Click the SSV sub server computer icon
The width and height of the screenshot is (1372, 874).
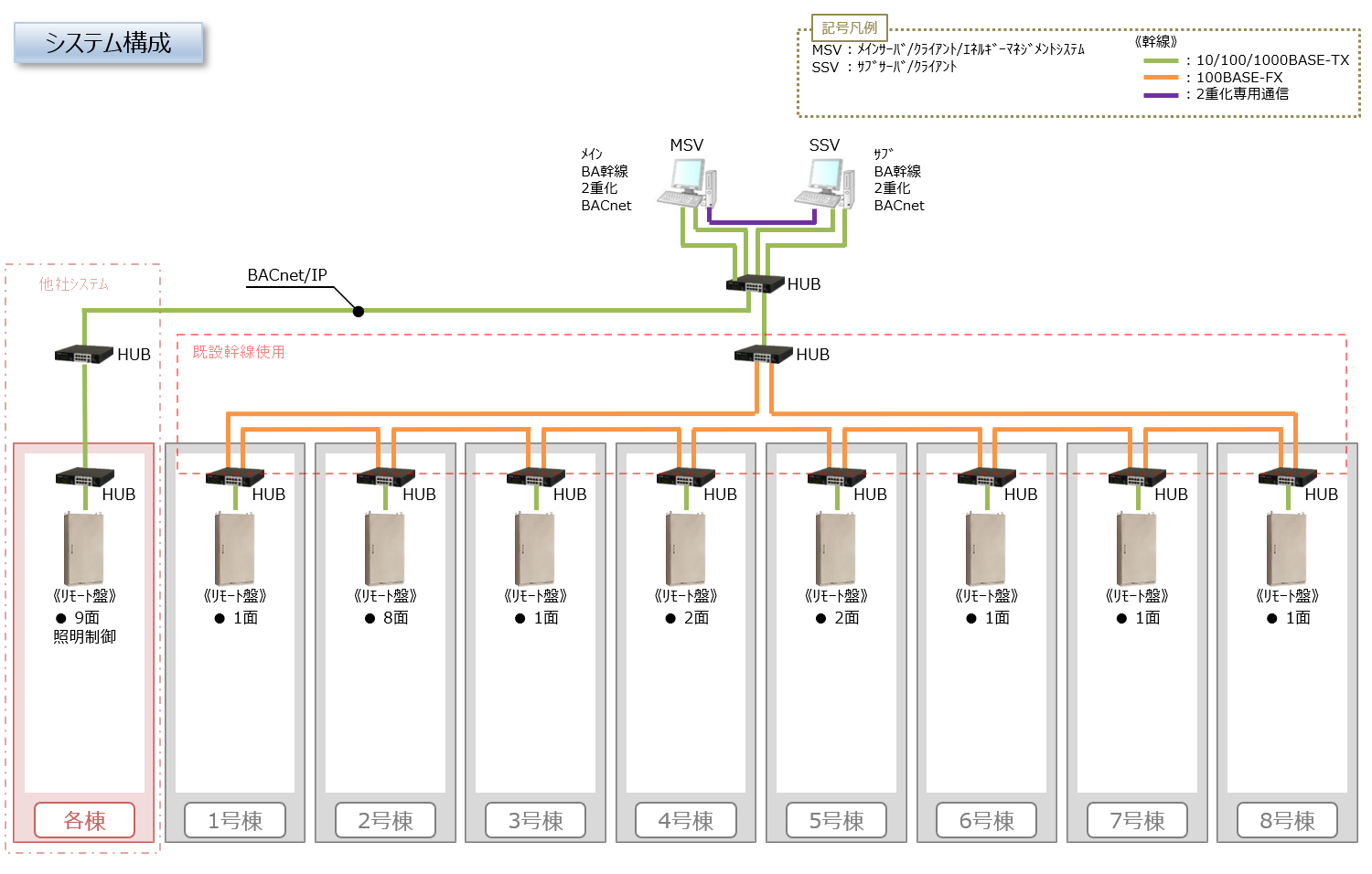click(x=824, y=183)
